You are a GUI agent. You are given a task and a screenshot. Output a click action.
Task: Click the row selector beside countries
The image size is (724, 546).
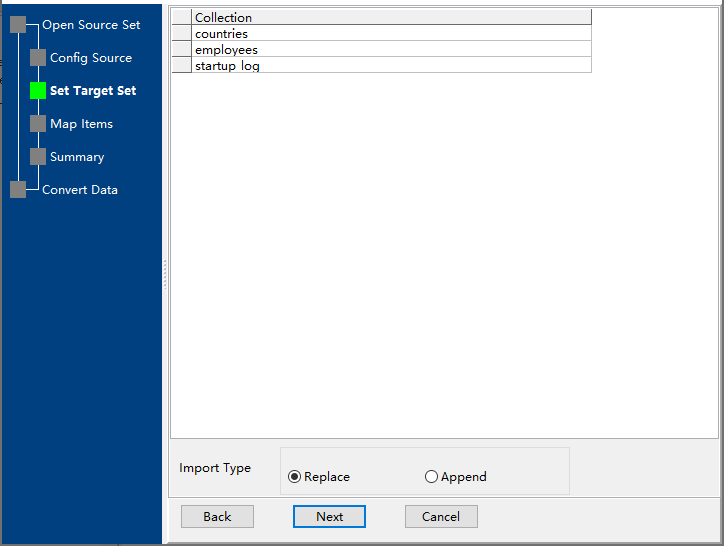coord(181,34)
